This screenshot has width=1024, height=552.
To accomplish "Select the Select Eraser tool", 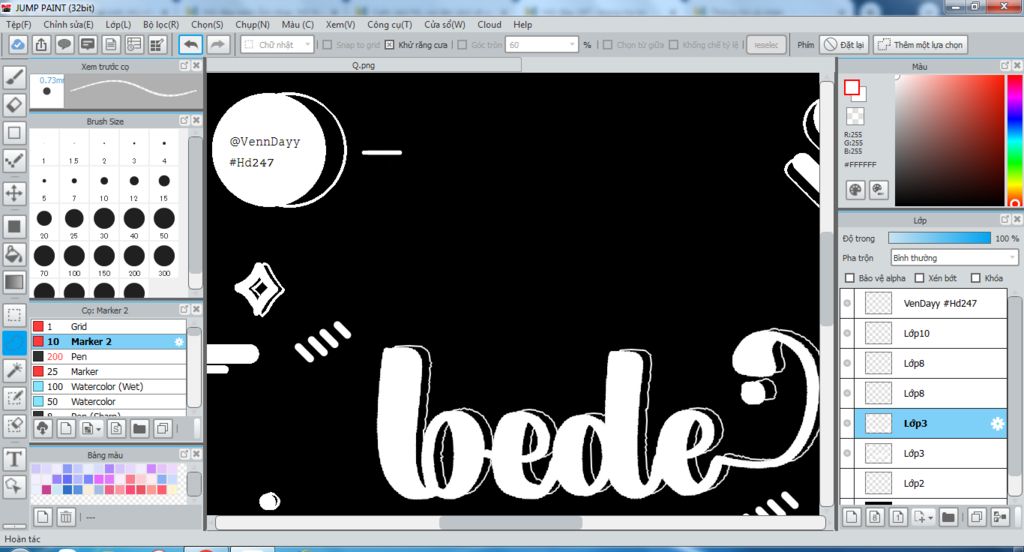I will tap(14, 425).
